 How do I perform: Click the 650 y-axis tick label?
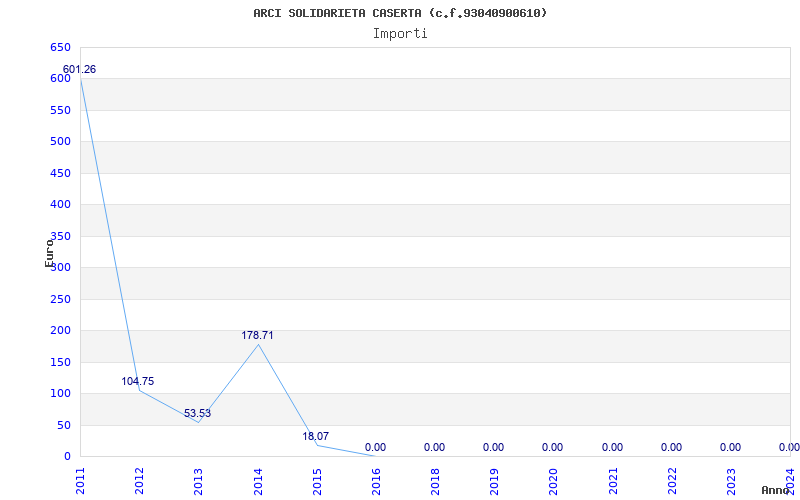[60, 47]
